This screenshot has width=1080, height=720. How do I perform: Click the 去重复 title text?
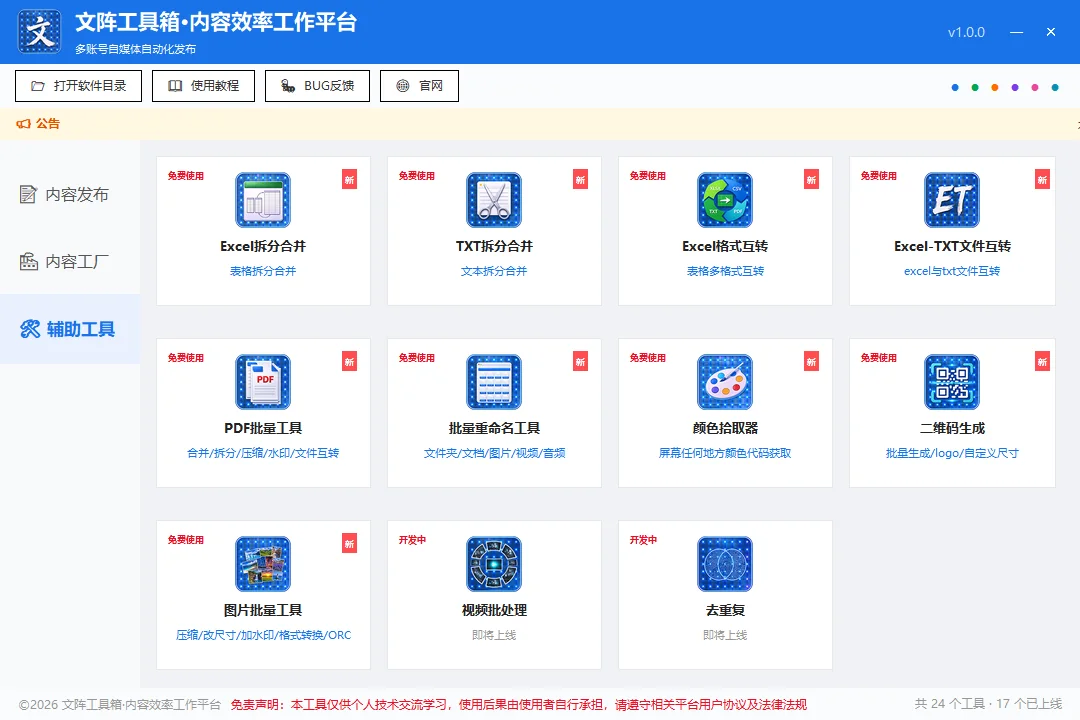point(725,610)
